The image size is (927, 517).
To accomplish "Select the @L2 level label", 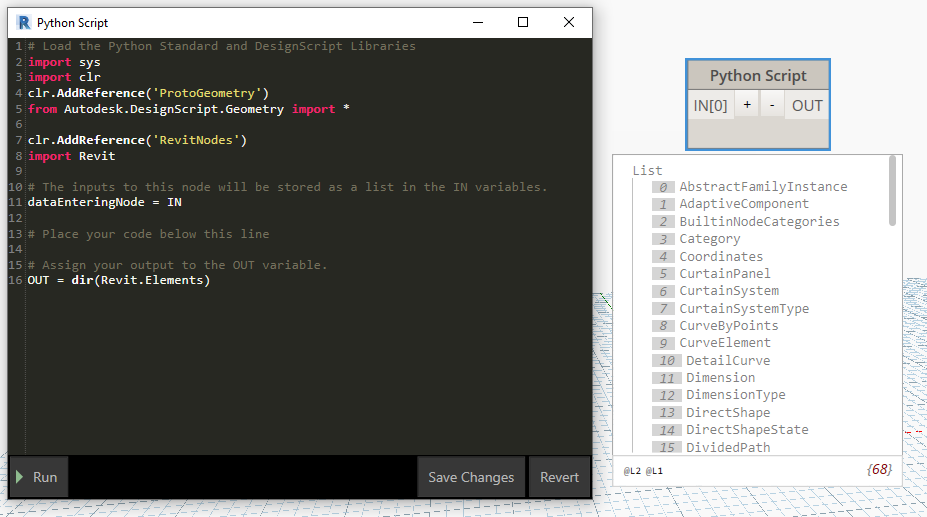I will 632,471.
